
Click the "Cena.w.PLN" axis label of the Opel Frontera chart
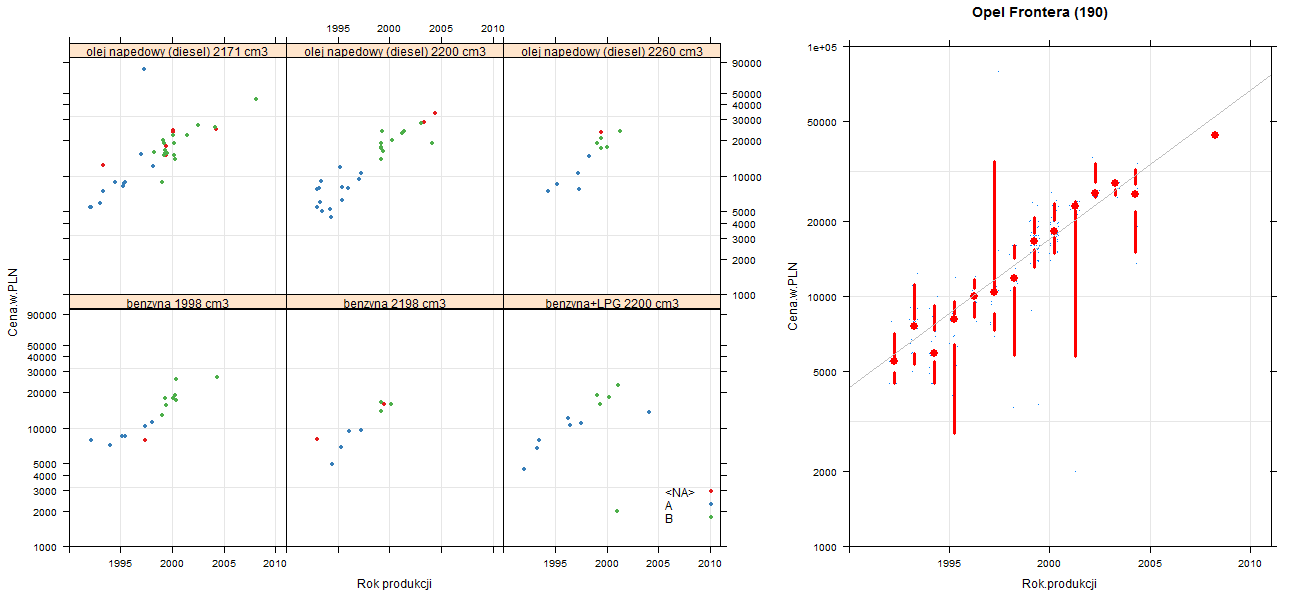(793, 296)
